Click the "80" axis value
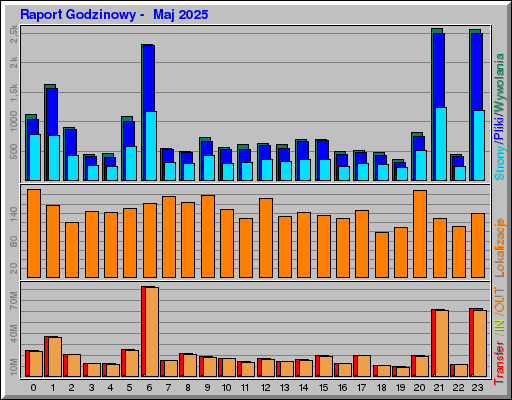The image size is (512, 400). (x=13, y=242)
